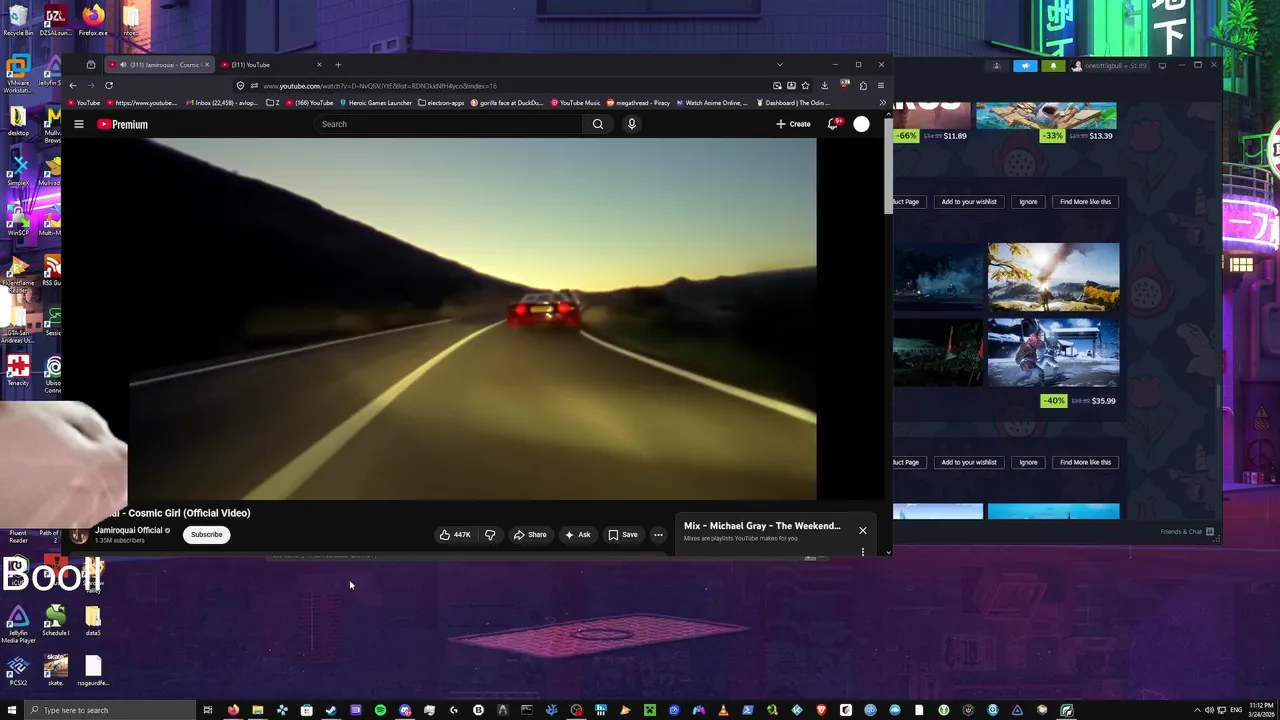
Task: Open the megathread - Piracy bookmark
Action: (638, 102)
